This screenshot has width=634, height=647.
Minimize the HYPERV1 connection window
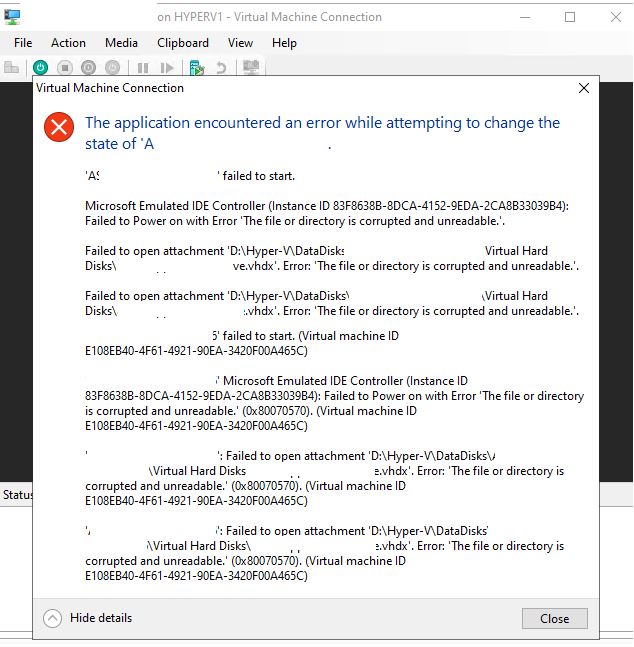pos(525,17)
